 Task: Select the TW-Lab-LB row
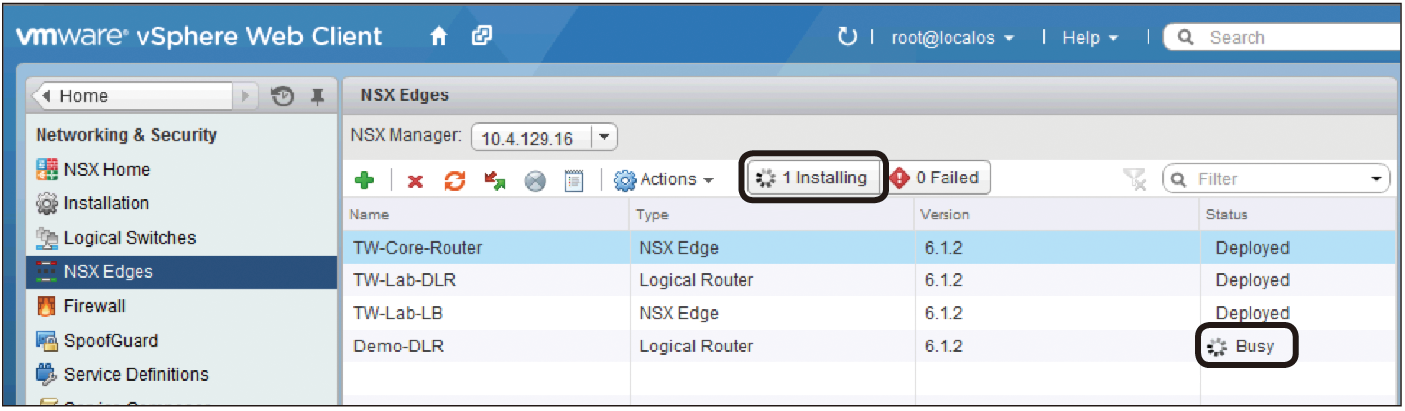(872, 313)
